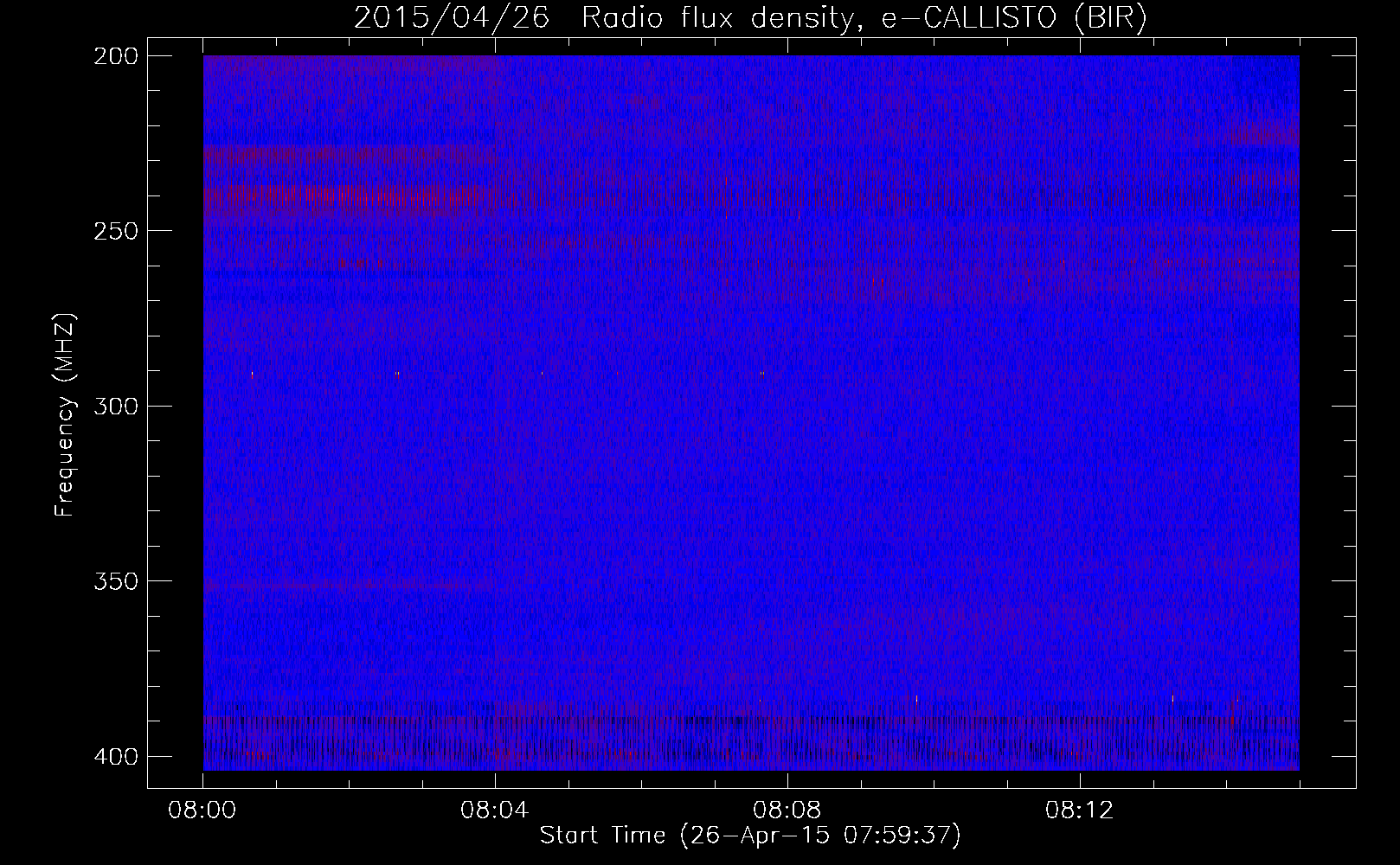Click the 08:00 time tick label
Viewport: 1400px width, 865px height.
pos(203,811)
